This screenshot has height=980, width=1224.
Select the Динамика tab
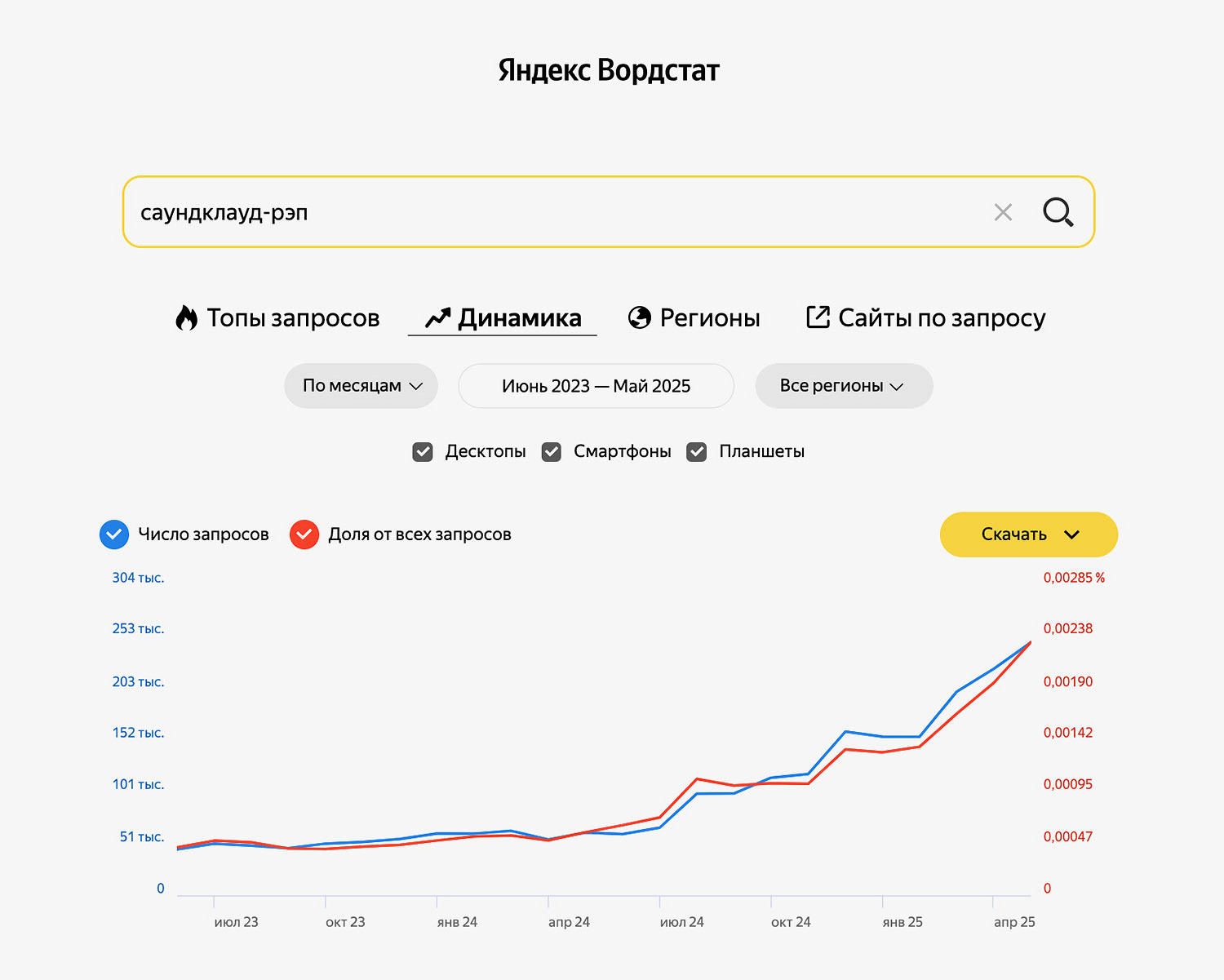(503, 317)
